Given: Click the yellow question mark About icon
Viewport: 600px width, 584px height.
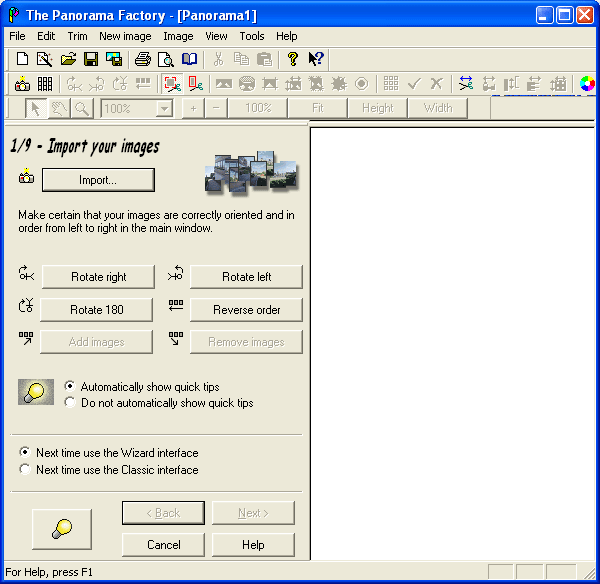Looking at the screenshot, I should pyautogui.click(x=293, y=59).
